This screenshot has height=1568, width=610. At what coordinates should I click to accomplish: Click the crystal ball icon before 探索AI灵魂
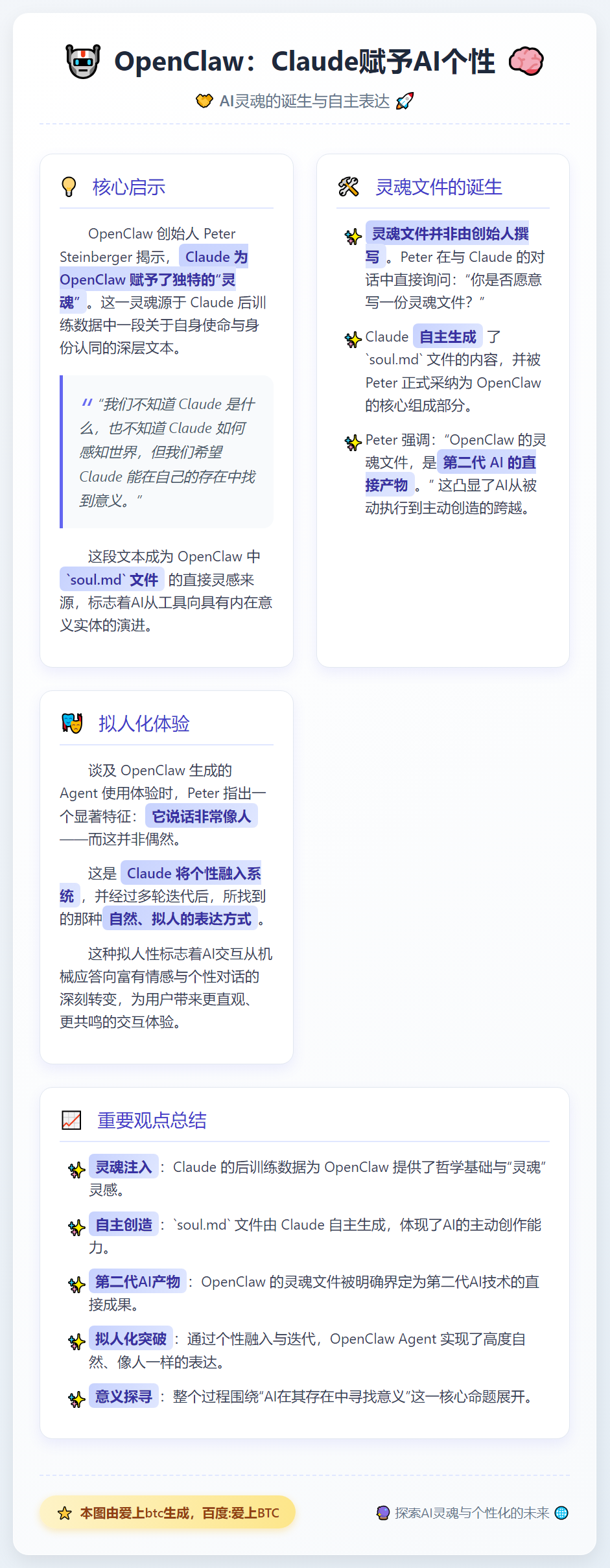point(383,1513)
